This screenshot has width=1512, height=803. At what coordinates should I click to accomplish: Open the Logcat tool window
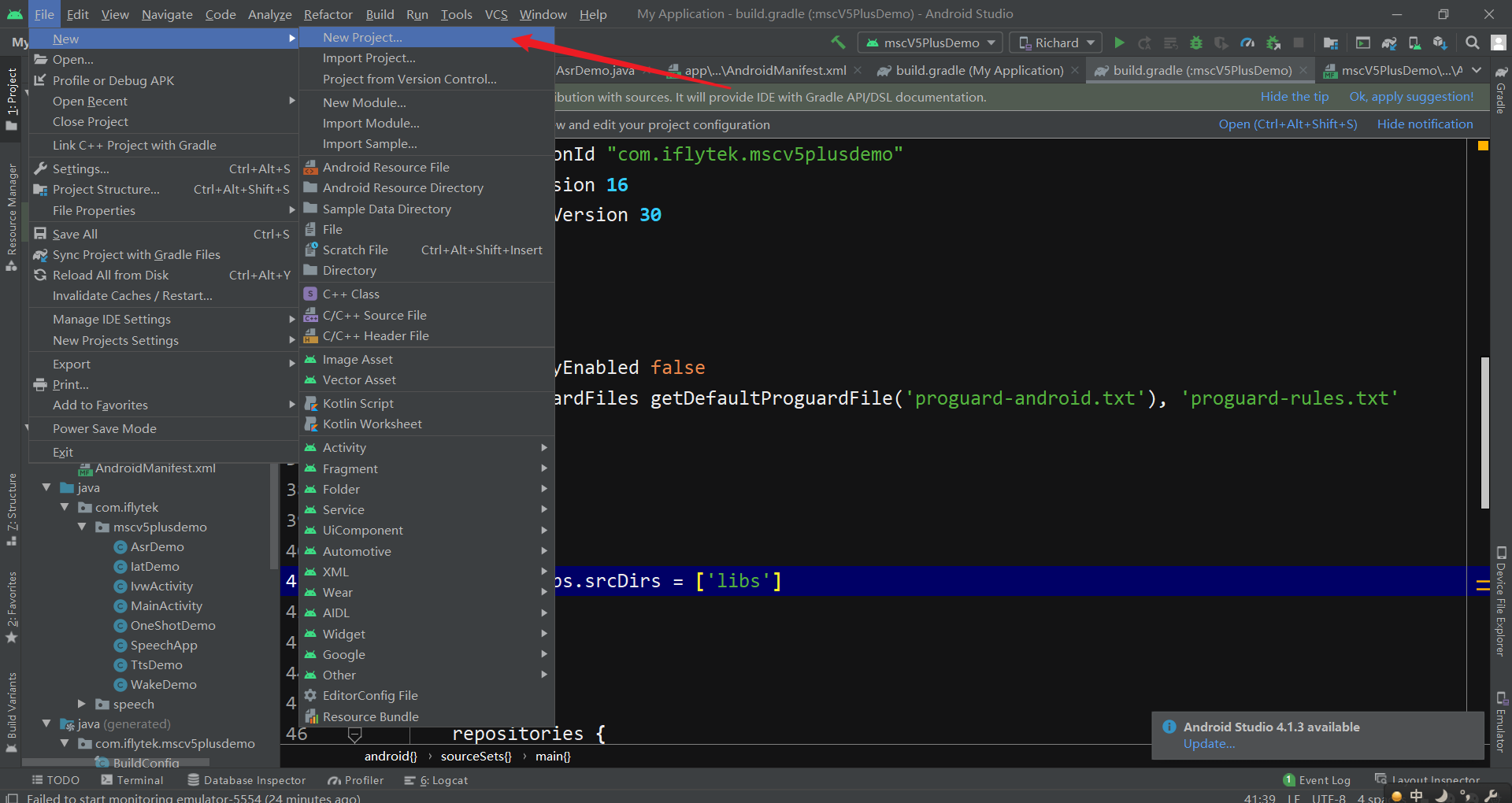436,780
